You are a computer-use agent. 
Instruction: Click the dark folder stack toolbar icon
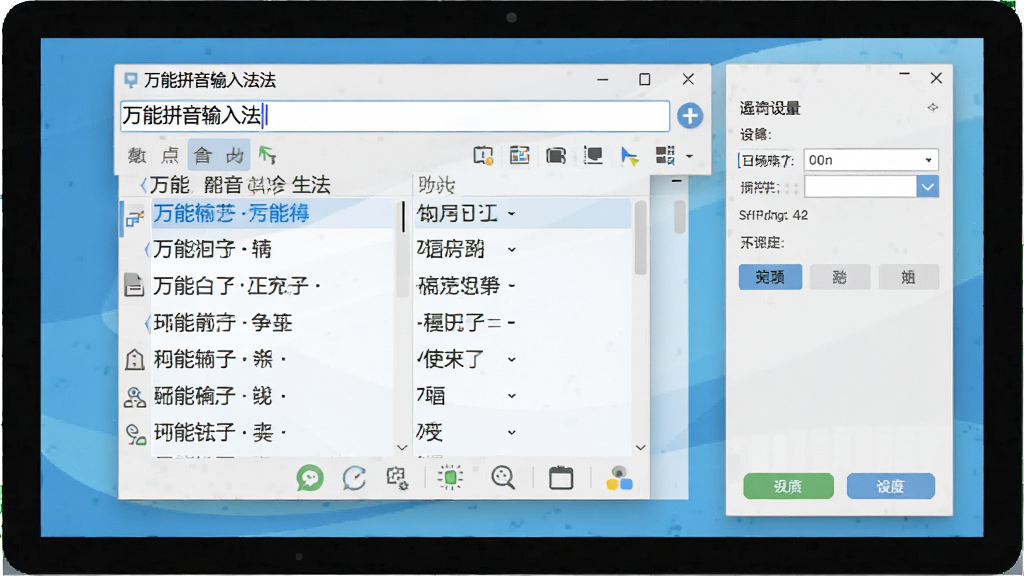click(x=556, y=155)
